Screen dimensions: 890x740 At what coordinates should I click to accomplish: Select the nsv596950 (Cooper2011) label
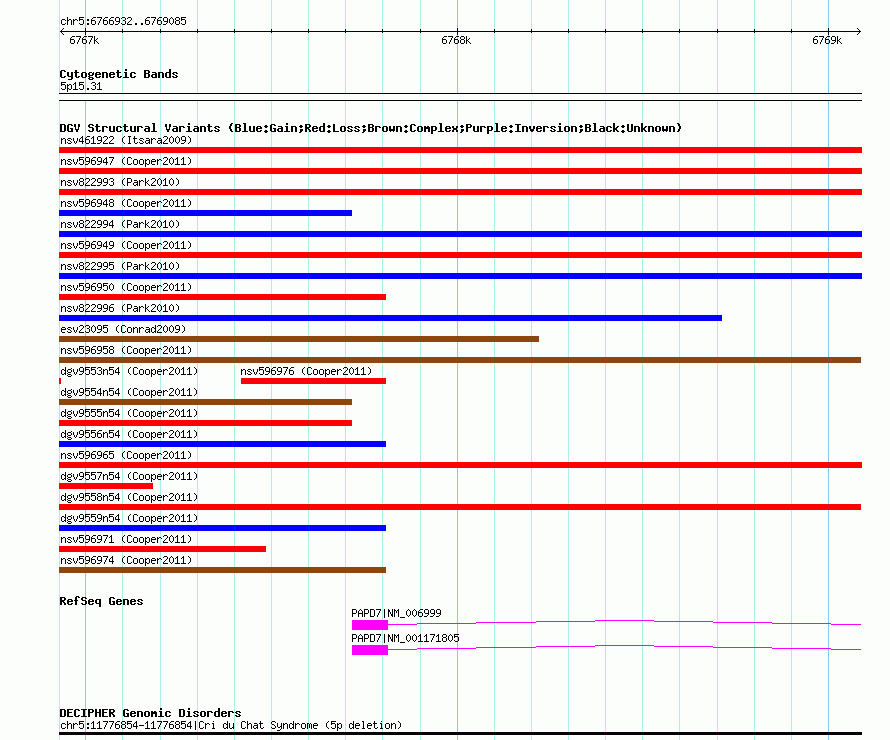[x=126, y=287]
